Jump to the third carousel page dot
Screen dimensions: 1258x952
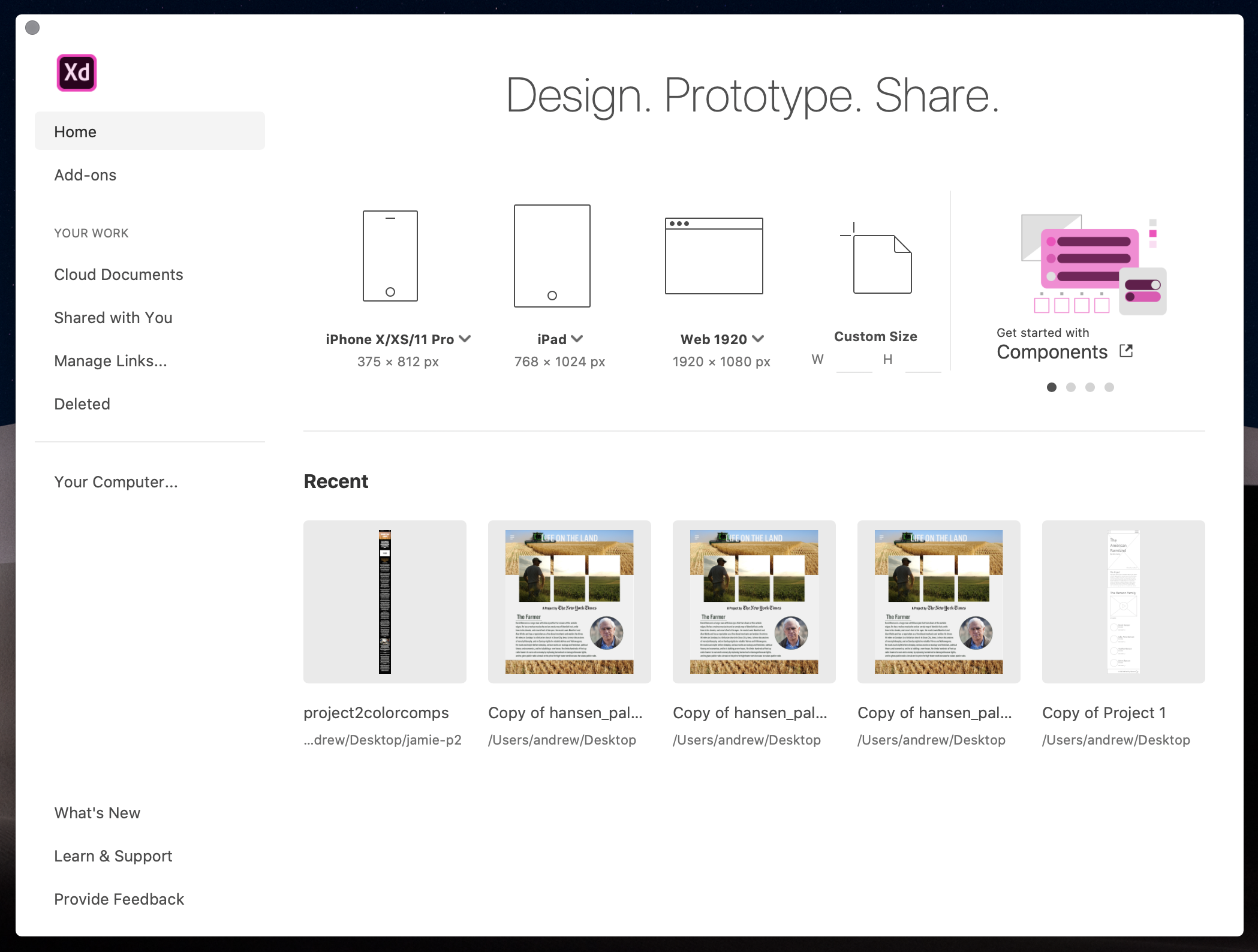tap(1090, 387)
